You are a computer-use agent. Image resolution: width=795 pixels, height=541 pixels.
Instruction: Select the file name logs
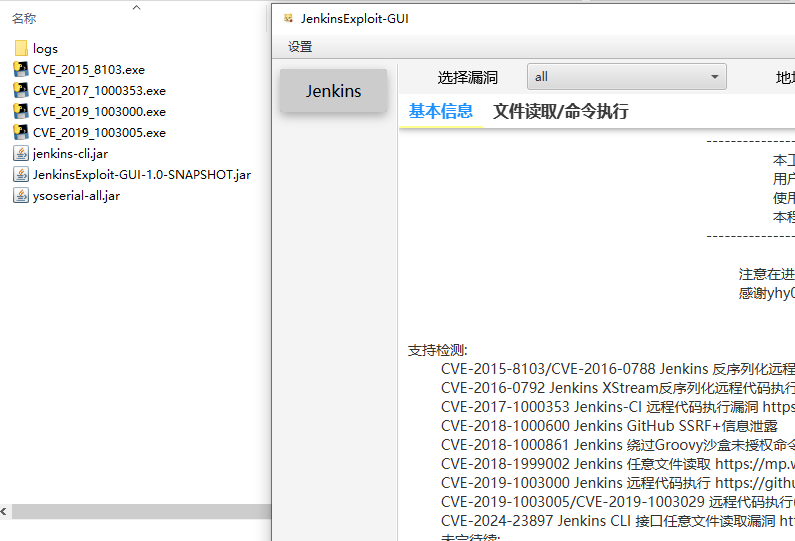tap(45, 49)
